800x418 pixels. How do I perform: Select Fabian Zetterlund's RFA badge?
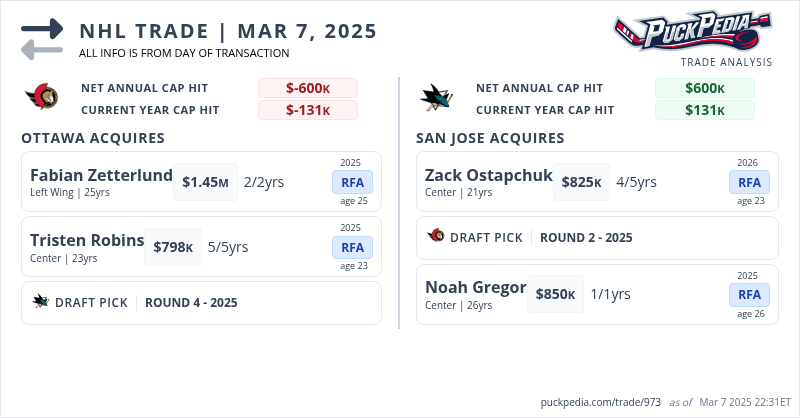point(352,182)
